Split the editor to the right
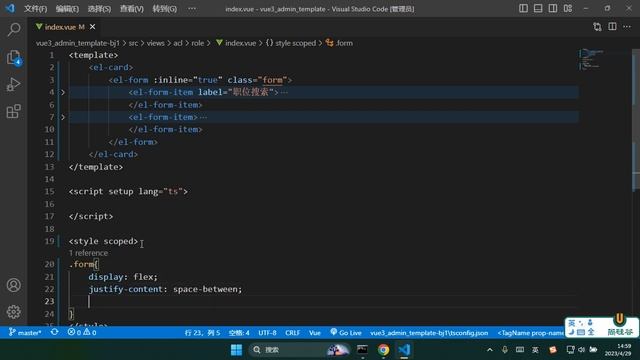The image size is (640, 360). [x=612, y=27]
